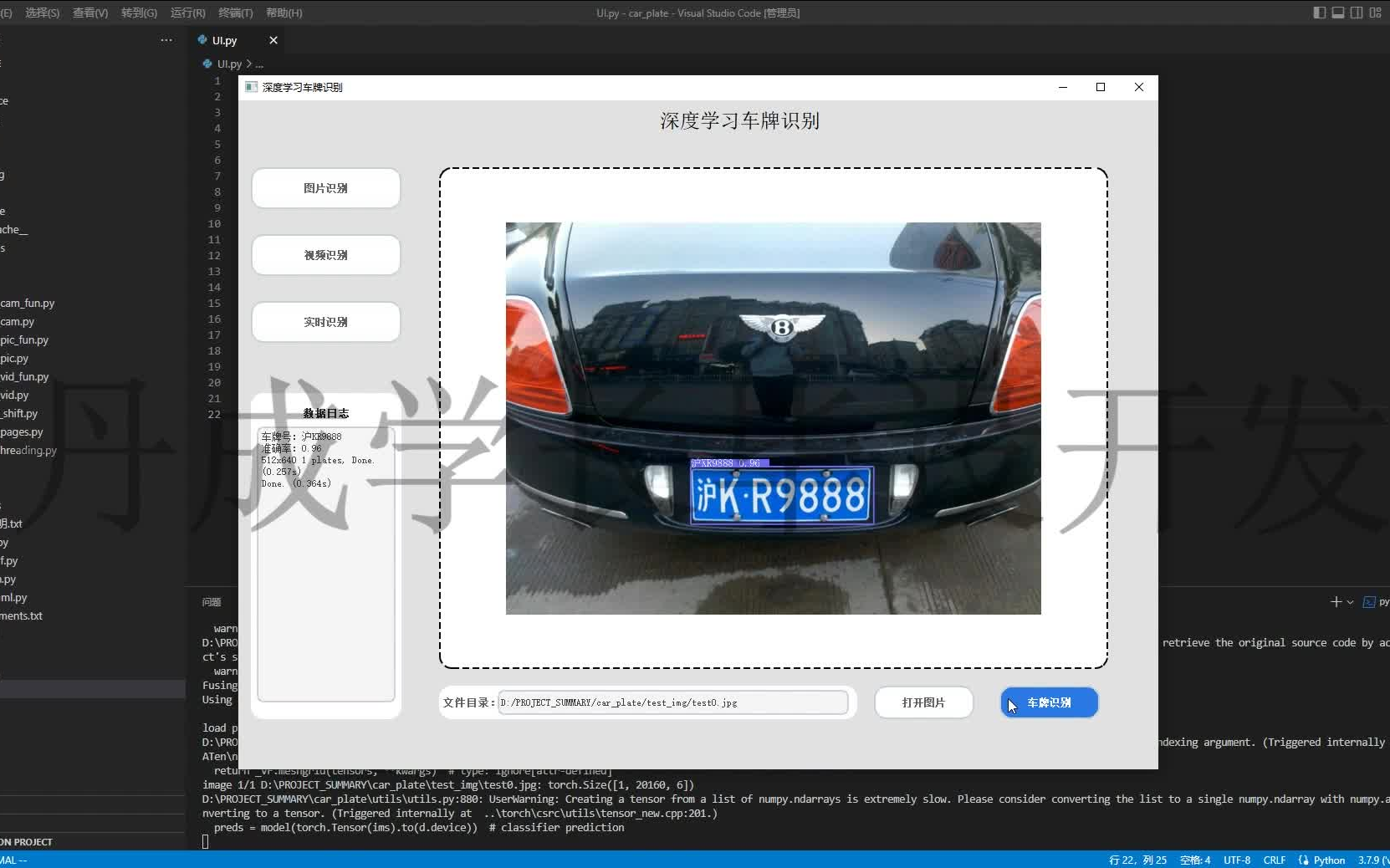This screenshot has width=1390, height=868.
Task: Click line and column indicator 行 22, 列 25
Action: pos(1137,860)
